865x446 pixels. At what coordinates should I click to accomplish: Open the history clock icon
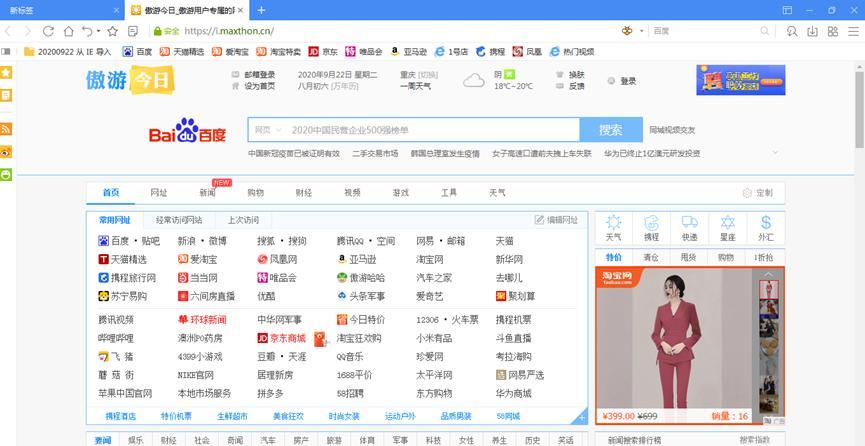[x=792, y=31]
